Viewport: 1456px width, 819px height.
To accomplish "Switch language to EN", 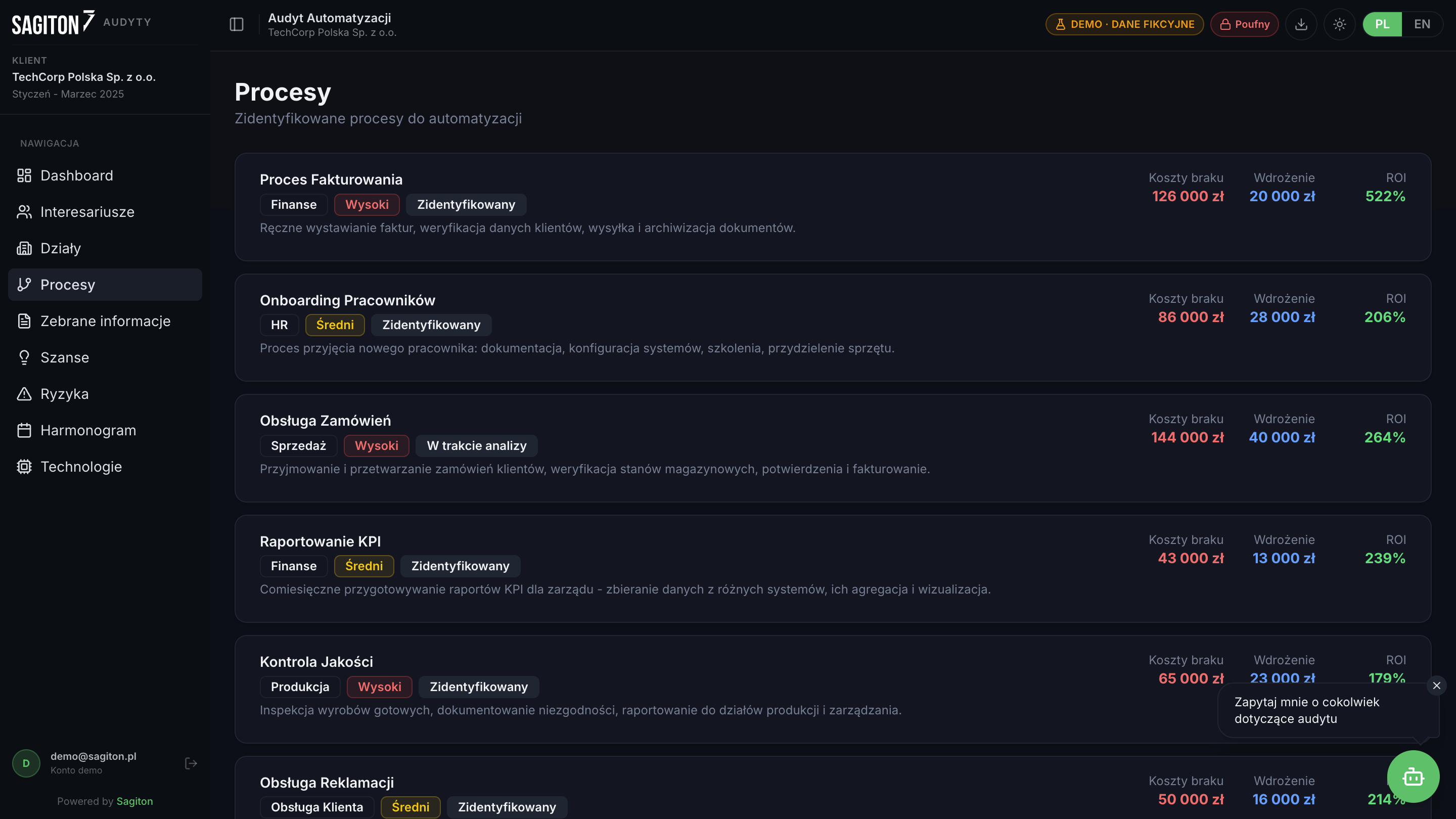I will coord(1422,24).
